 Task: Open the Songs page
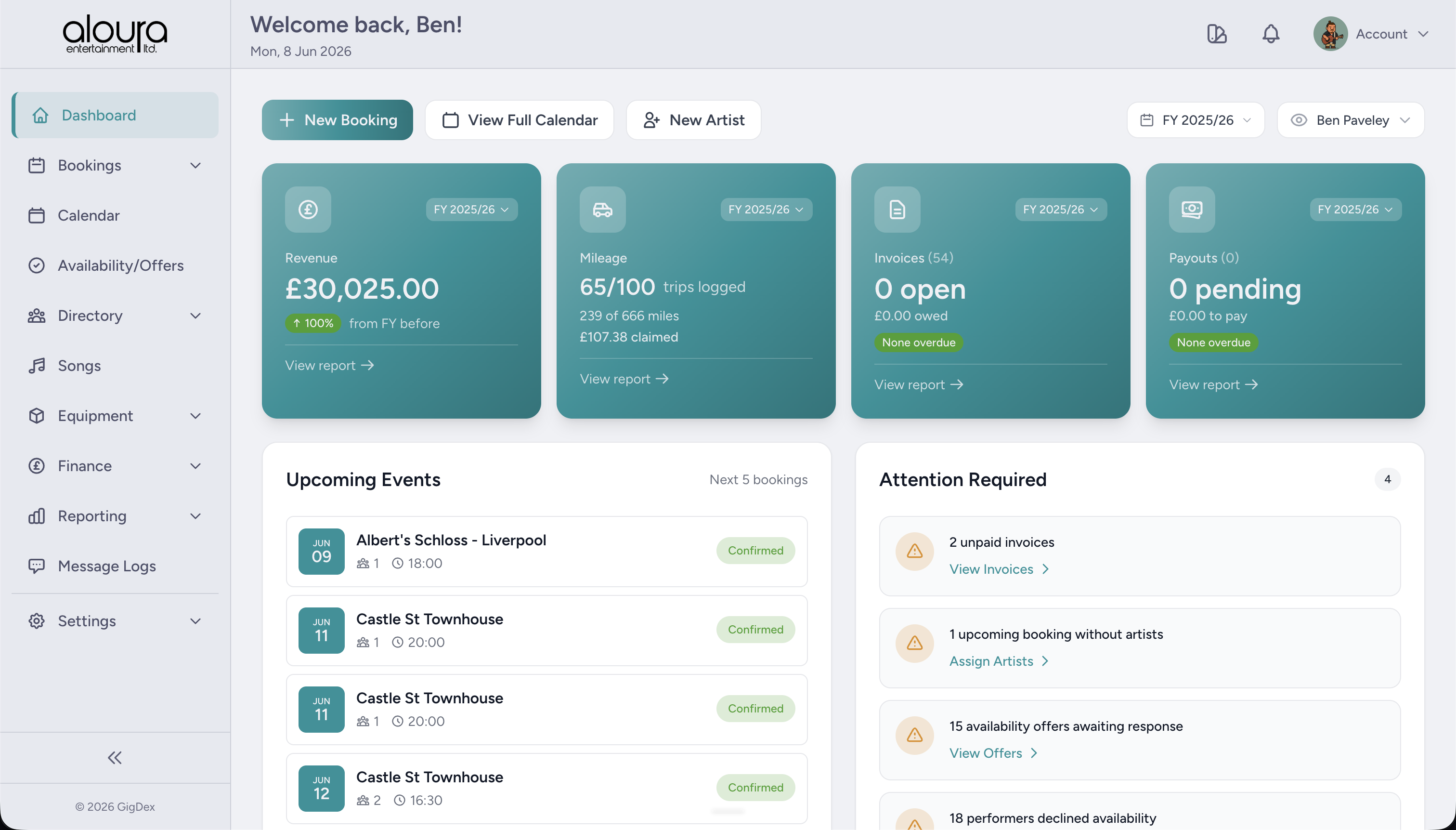click(x=115, y=366)
